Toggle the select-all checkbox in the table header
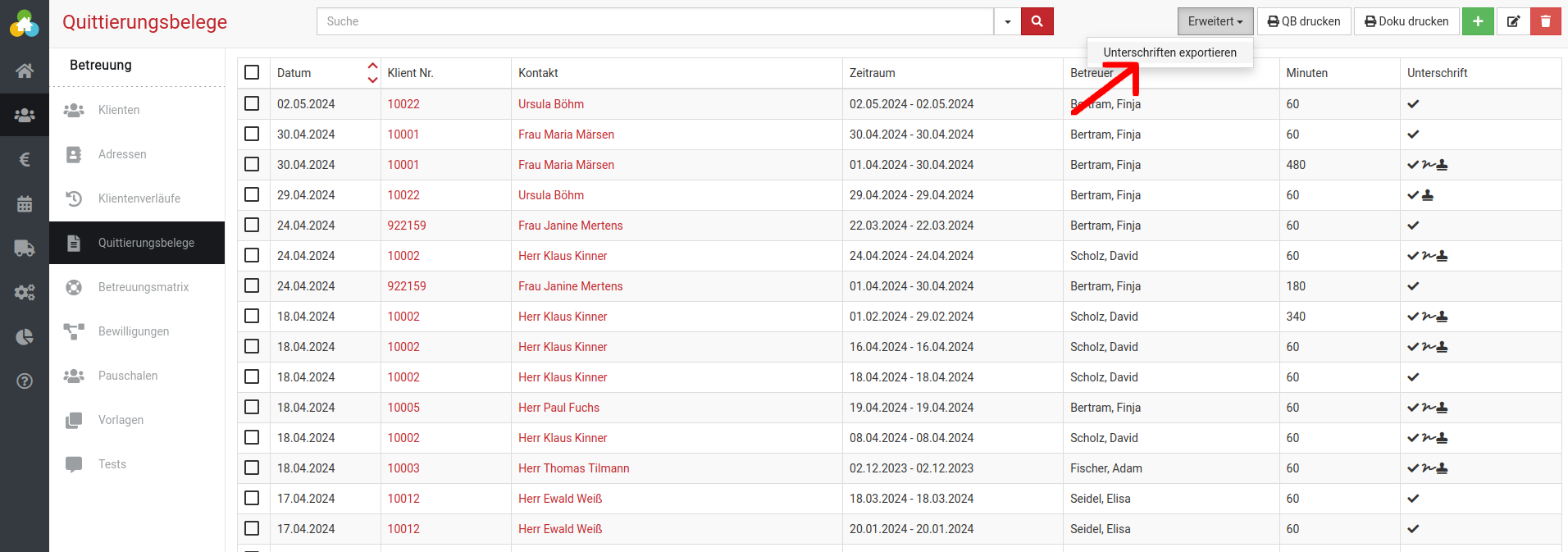 click(x=252, y=72)
